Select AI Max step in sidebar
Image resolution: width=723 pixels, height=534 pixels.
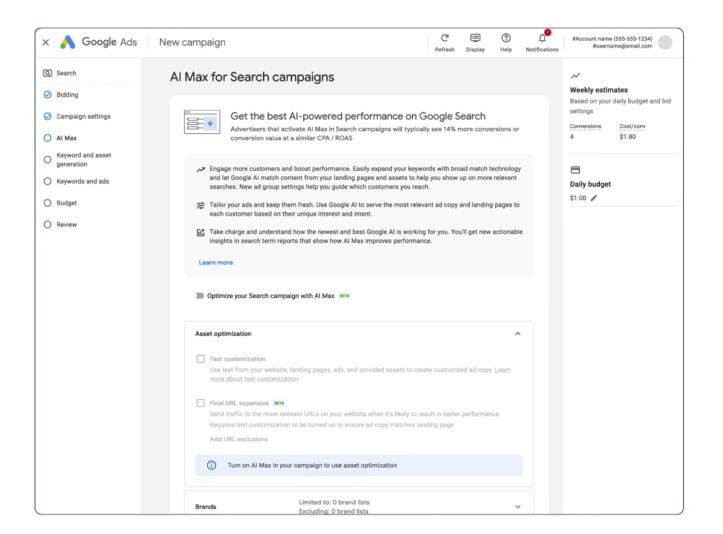[67, 138]
